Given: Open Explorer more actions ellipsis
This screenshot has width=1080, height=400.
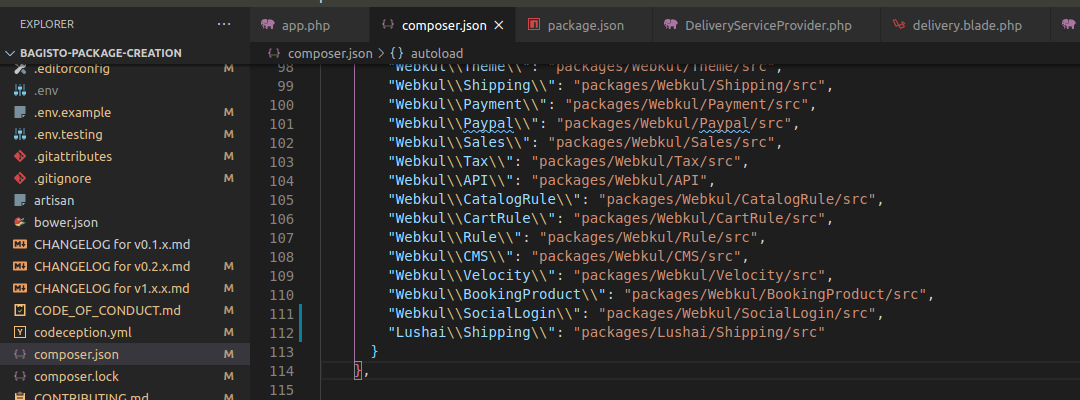Looking at the screenshot, I should coord(224,25).
